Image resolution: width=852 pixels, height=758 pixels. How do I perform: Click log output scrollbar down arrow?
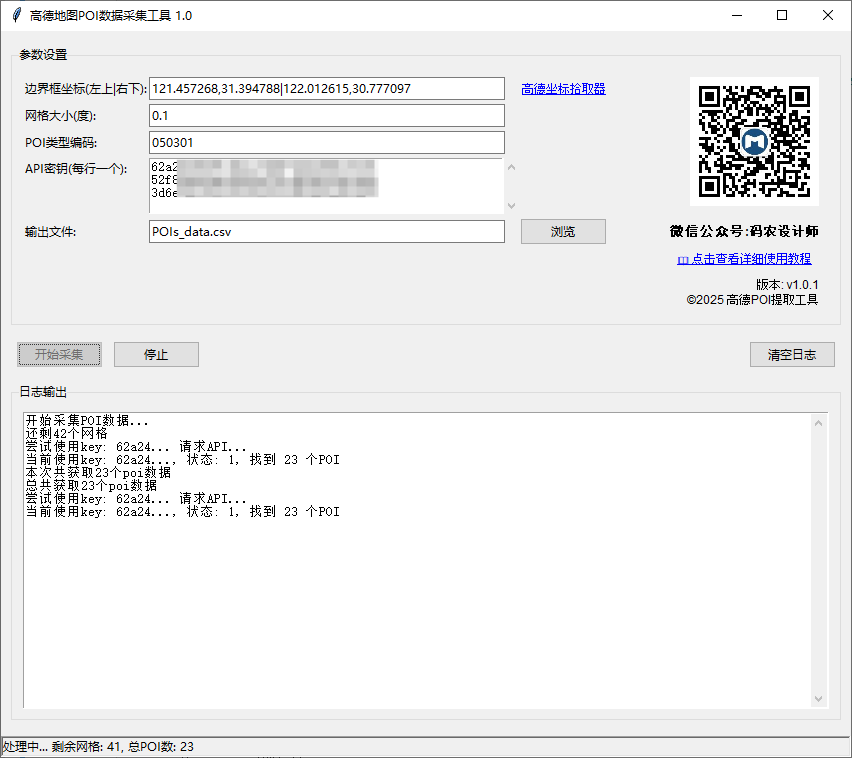pos(820,699)
